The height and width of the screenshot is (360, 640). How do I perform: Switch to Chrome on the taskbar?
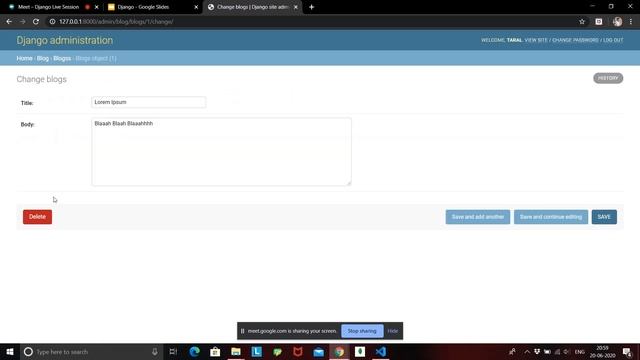coord(339,352)
